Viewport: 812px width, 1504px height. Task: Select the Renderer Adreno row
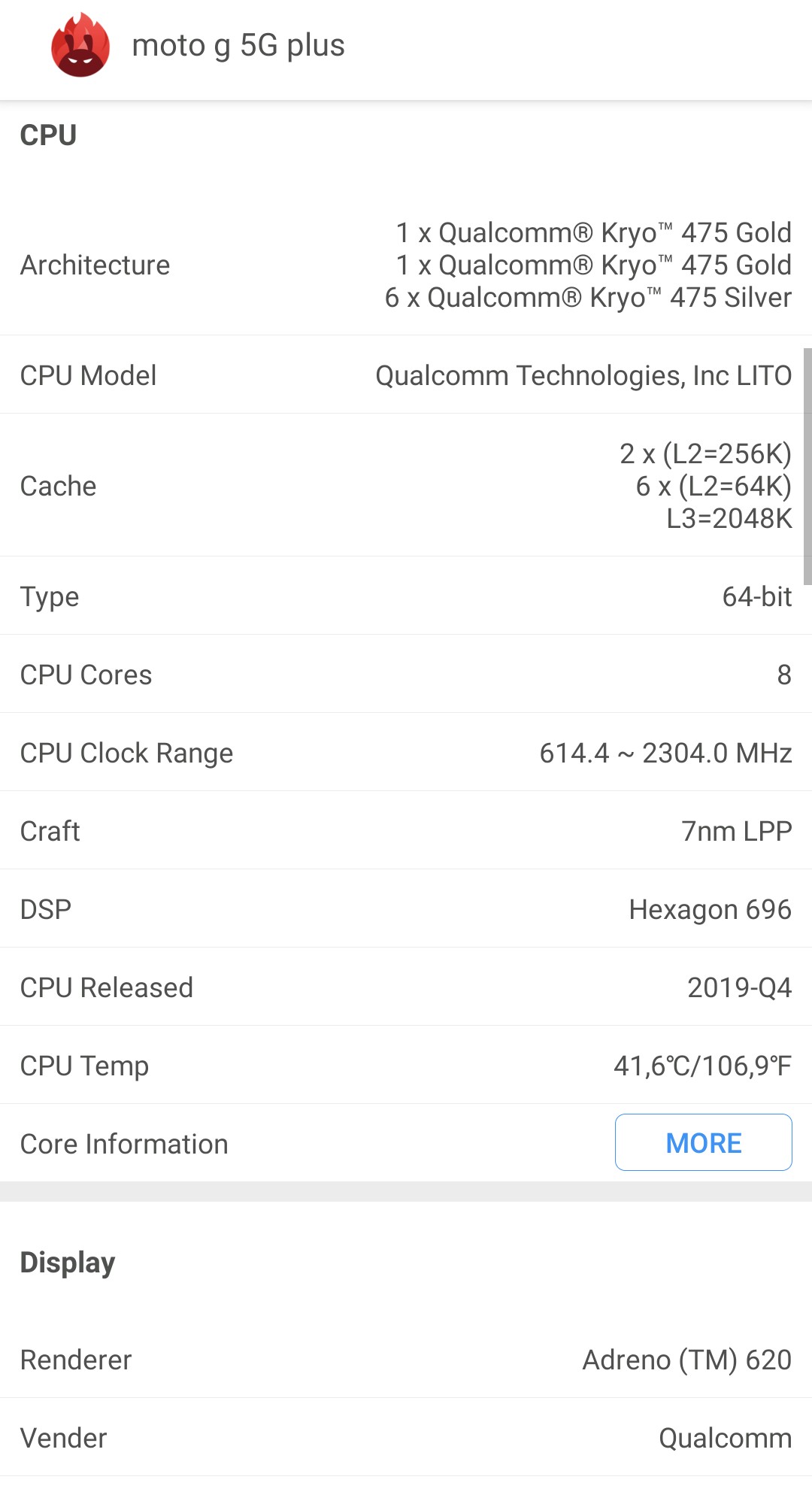click(406, 1360)
